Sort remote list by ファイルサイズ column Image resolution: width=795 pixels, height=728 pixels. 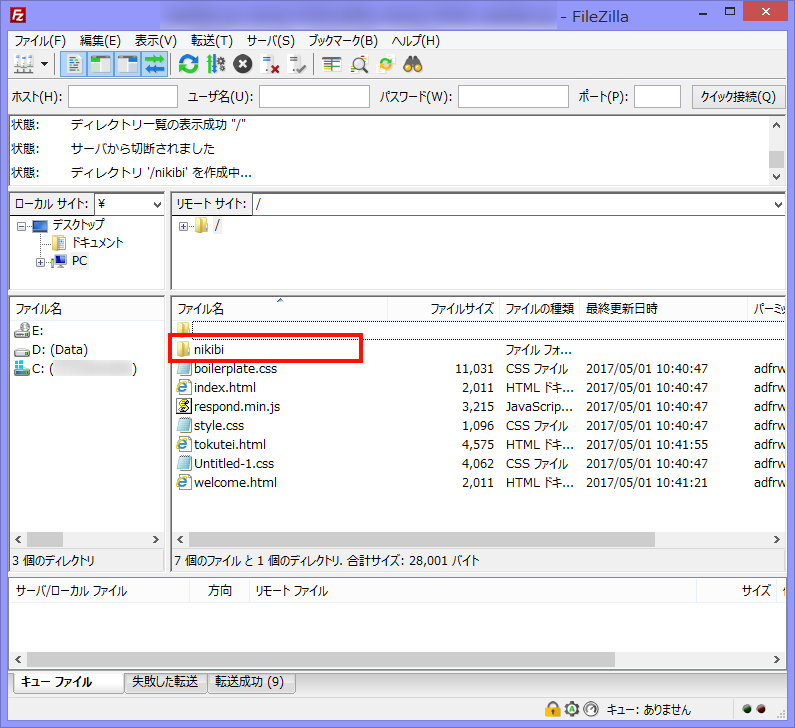(x=444, y=309)
